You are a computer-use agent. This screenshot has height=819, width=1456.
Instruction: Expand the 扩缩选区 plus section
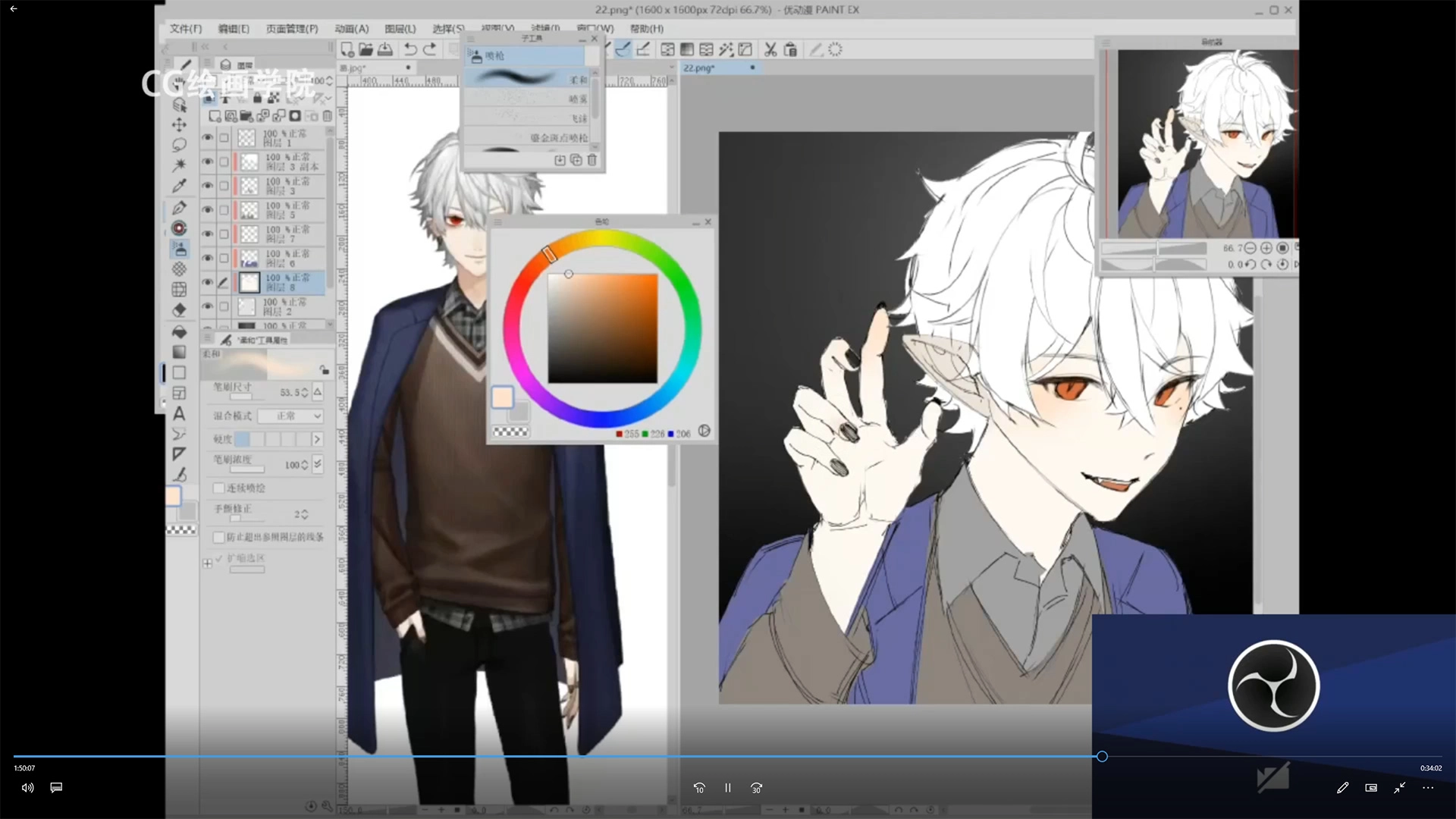point(208,563)
